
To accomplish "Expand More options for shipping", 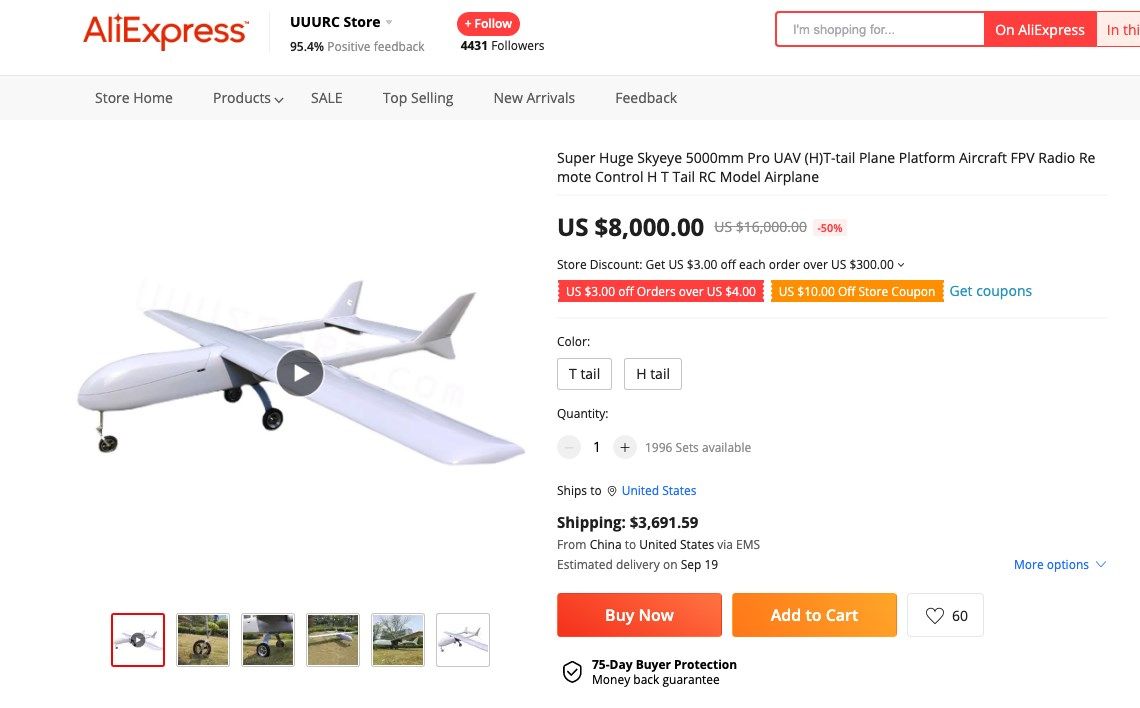I will point(1059,565).
